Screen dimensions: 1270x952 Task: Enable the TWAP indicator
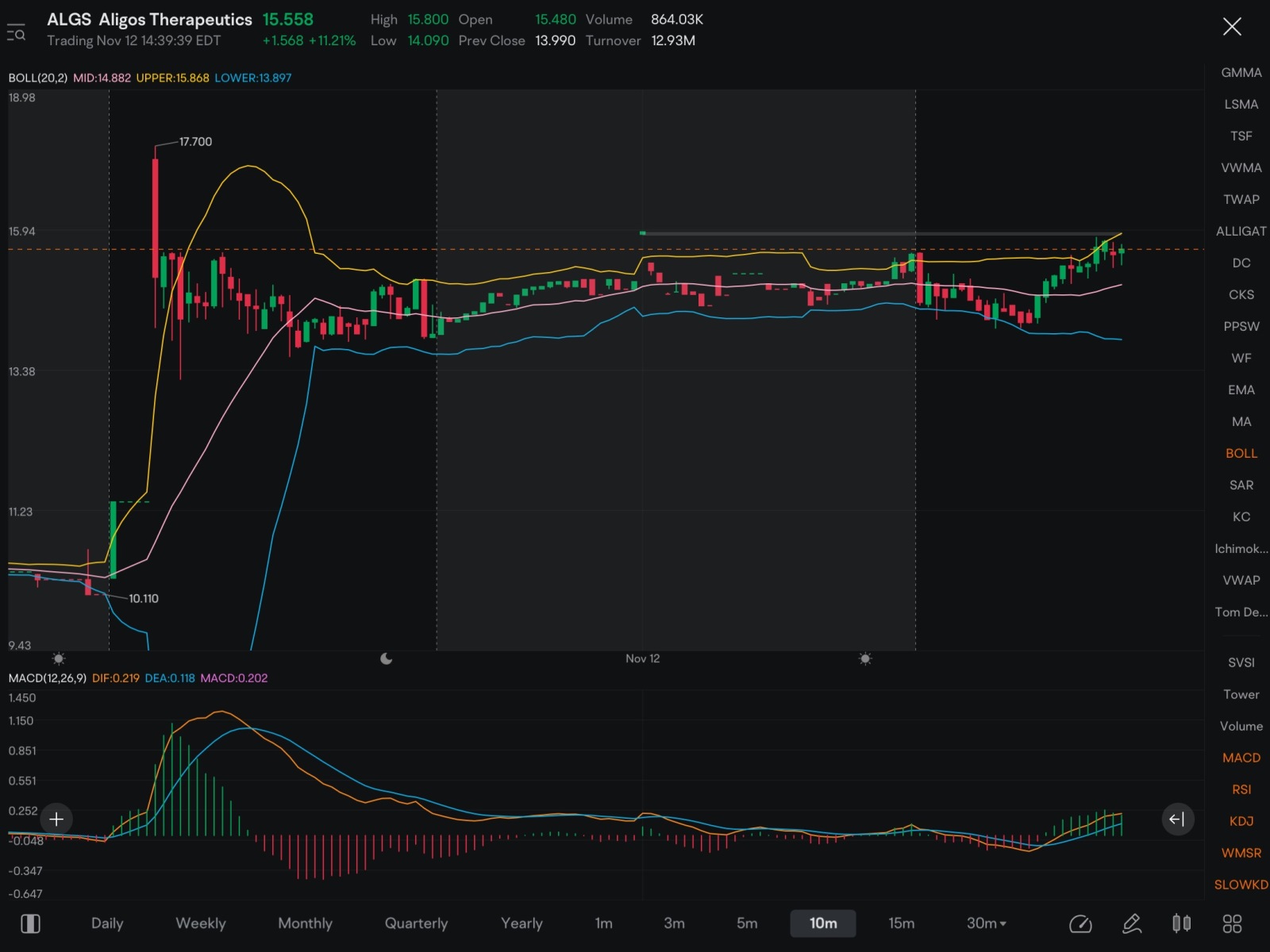(1241, 199)
